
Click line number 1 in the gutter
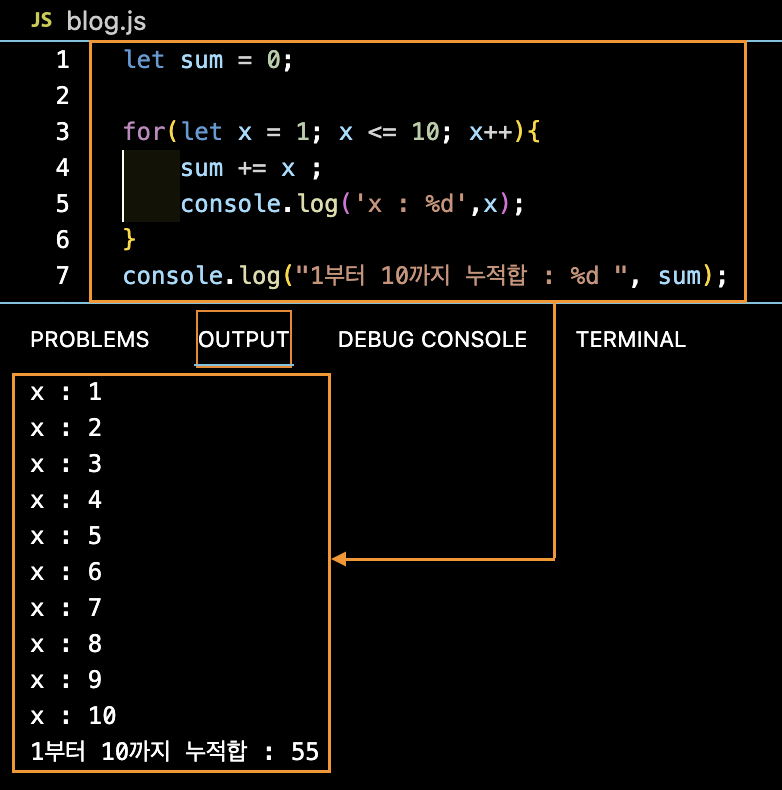(x=62, y=60)
